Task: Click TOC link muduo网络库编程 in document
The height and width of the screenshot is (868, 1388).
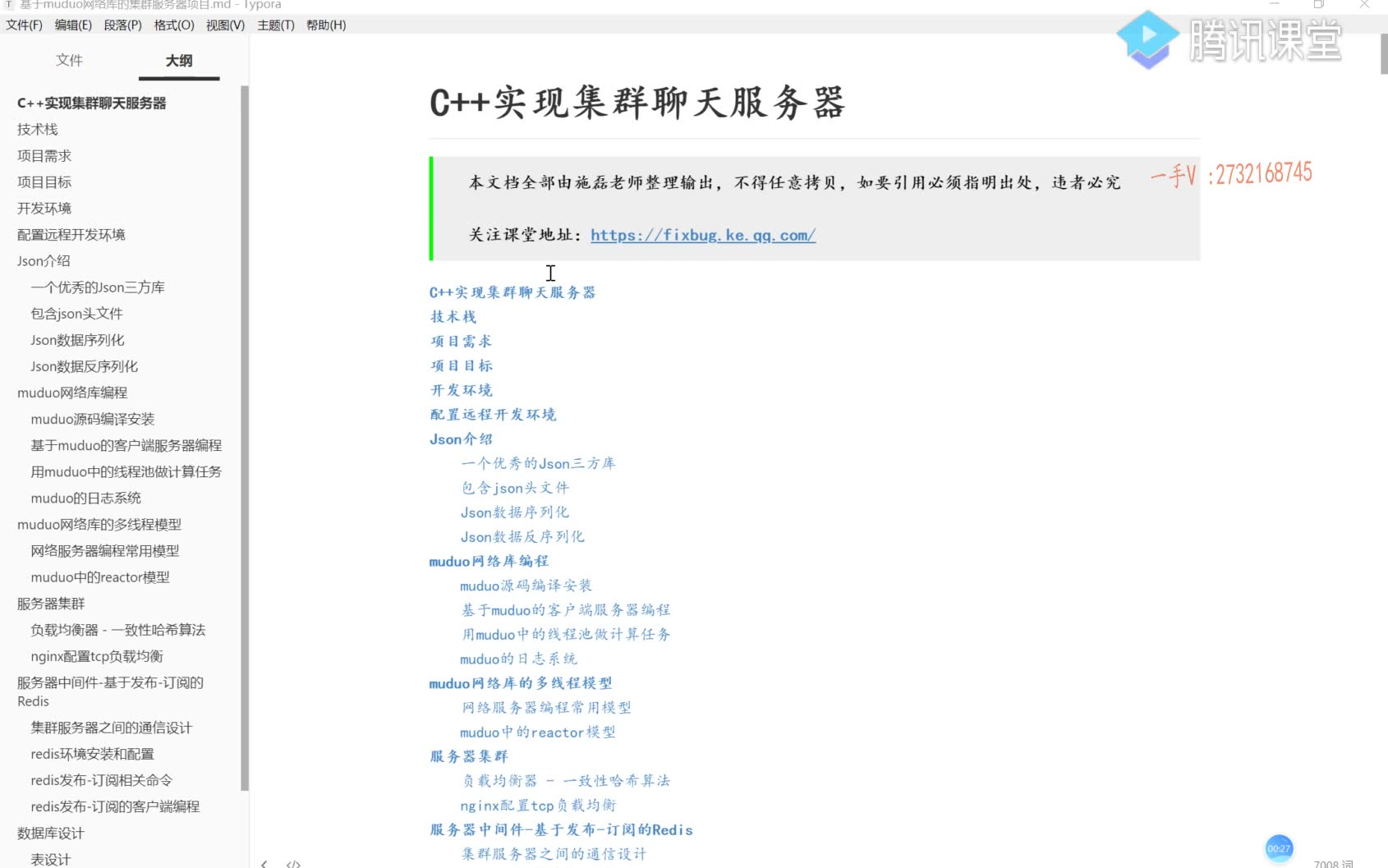Action: [x=489, y=562]
